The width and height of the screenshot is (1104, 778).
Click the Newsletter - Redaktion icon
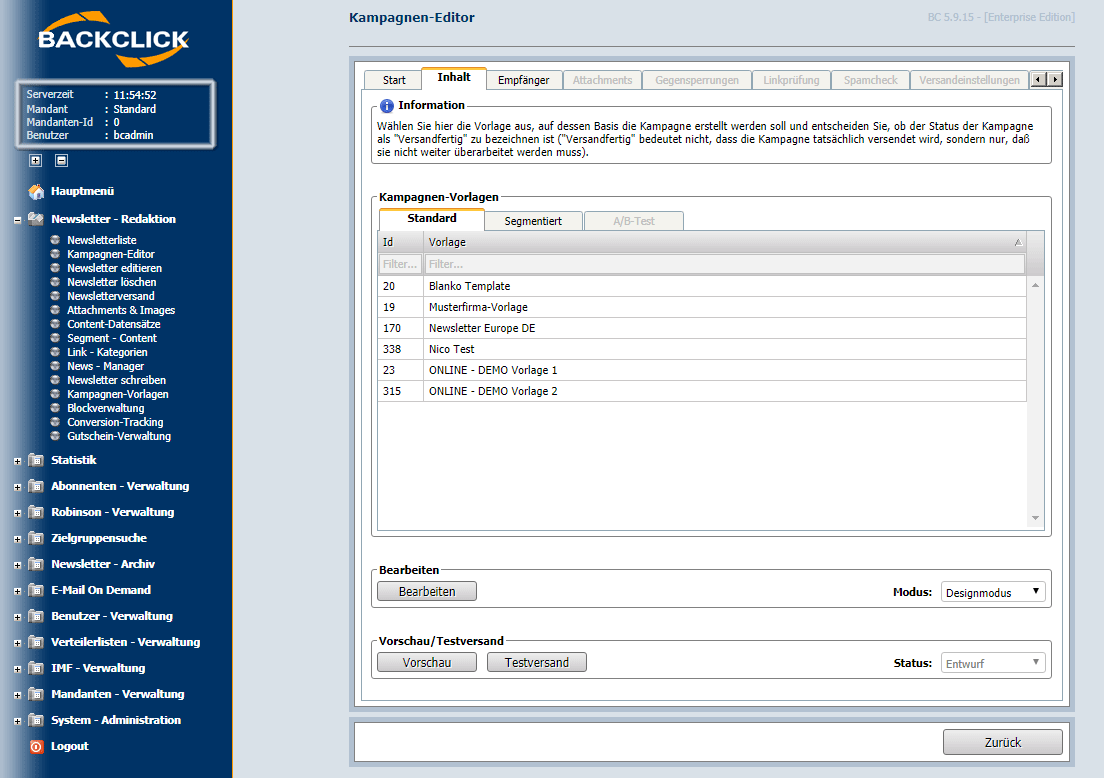click(34, 219)
